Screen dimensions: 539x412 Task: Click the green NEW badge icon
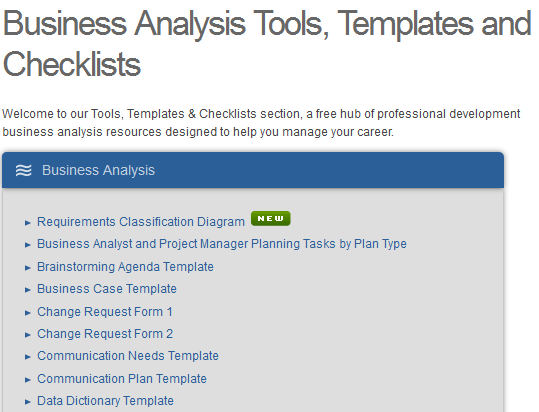click(271, 219)
